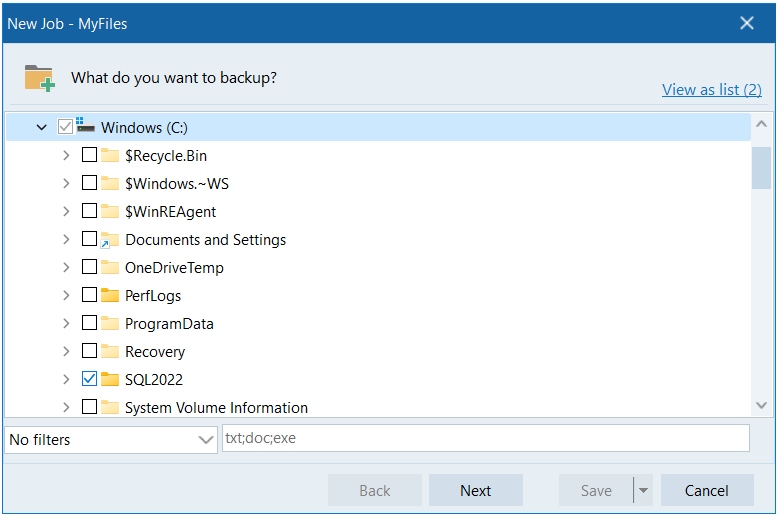
Task: Click the Documents and Settings shortcut folder icon
Action: (110, 240)
